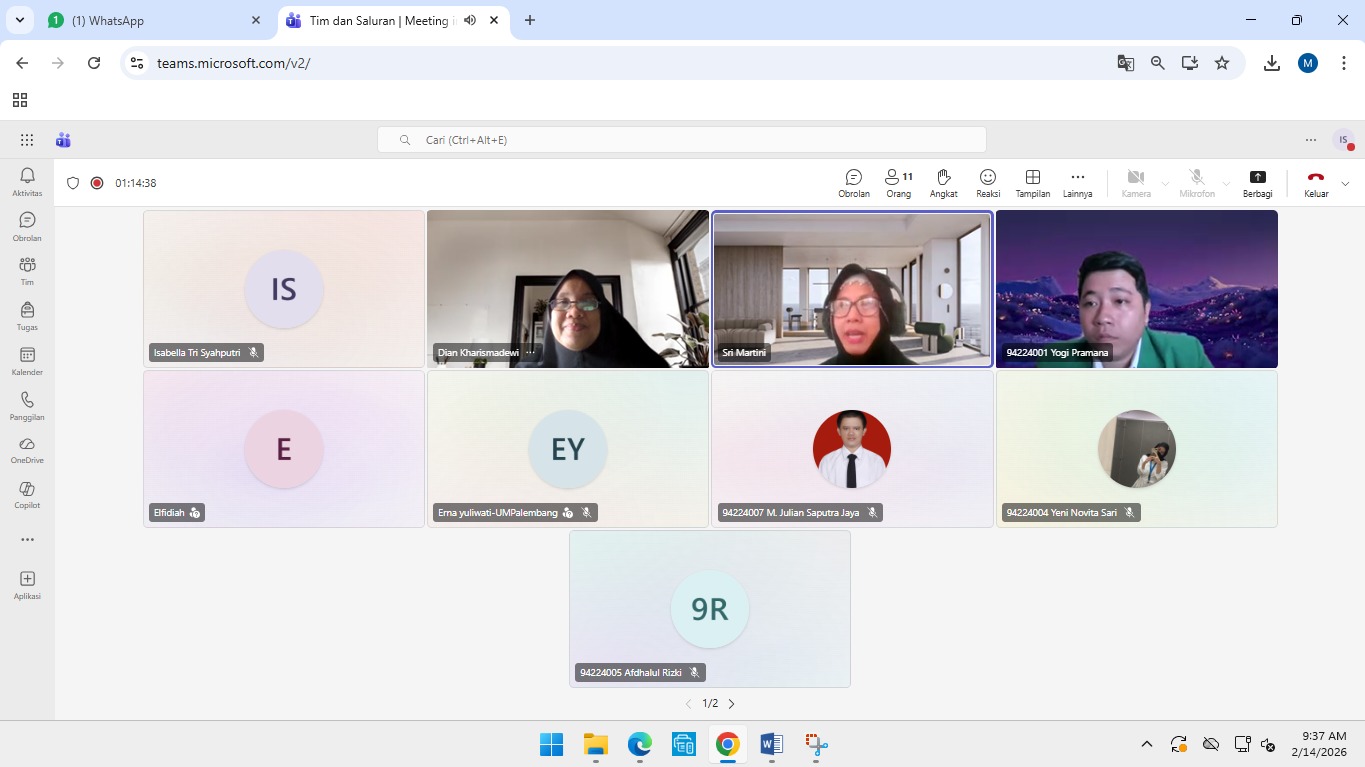Click Keluar to leave the meeting
Viewport: 1365px width, 767px height.
(x=1315, y=183)
